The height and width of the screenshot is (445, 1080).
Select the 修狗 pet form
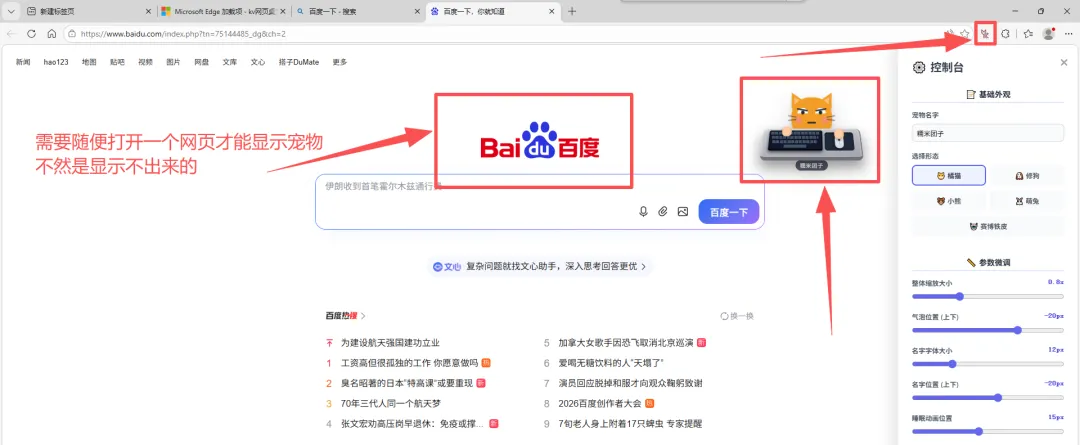tap(1027, 176)
